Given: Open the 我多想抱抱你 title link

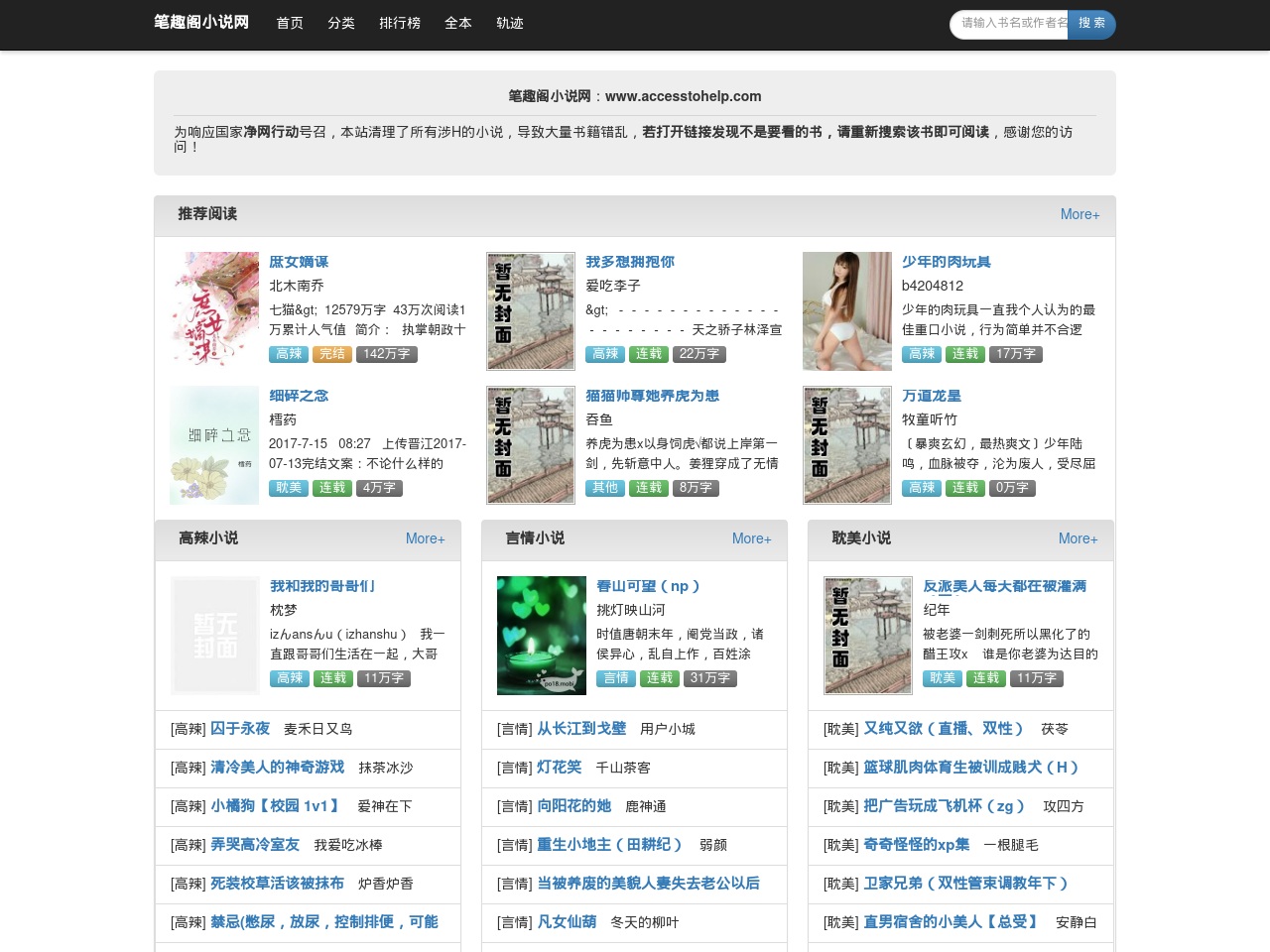Looking at the screenshot, I should coord(630,262).
